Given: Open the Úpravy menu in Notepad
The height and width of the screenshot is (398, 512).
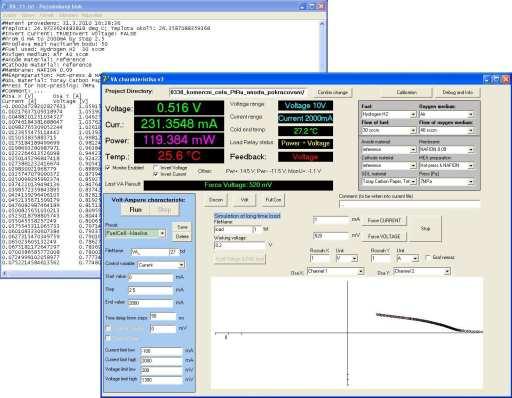Looking at the screenshot, I should tap(28, 15).
